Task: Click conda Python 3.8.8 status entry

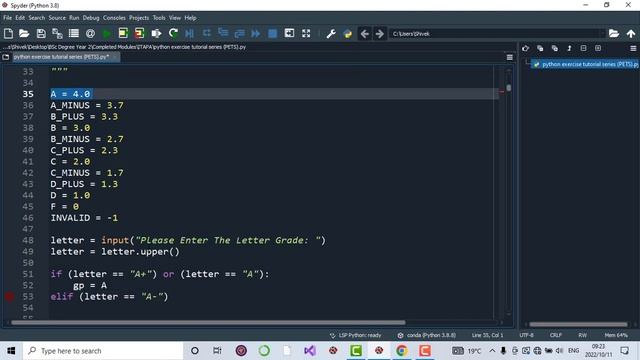Action: click(x=427, y=335)
